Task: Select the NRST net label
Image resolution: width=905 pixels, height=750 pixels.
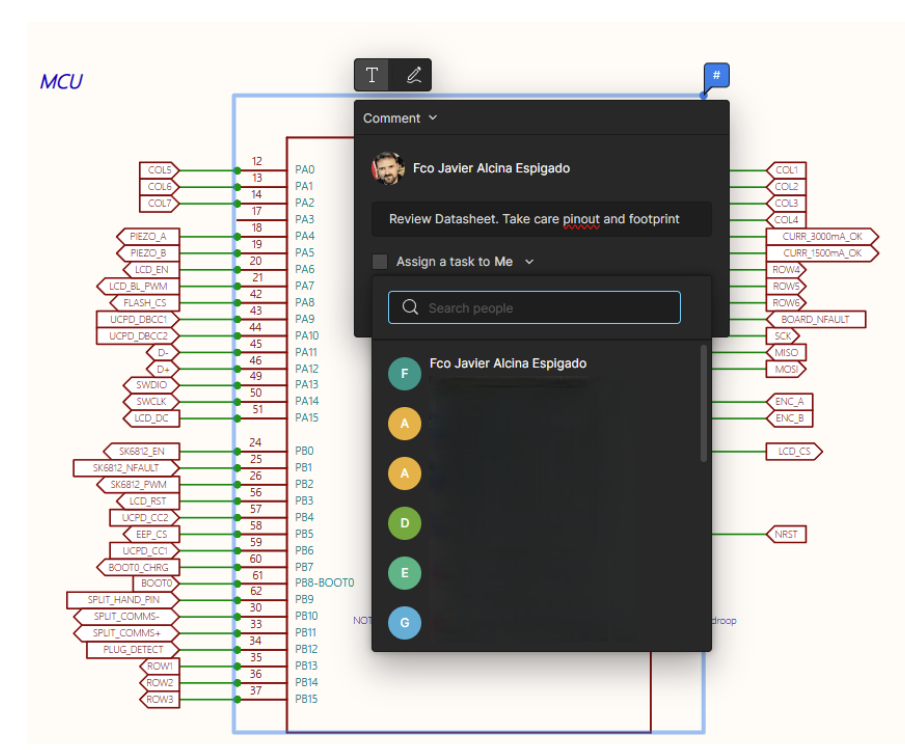Action: click(787, 533)
